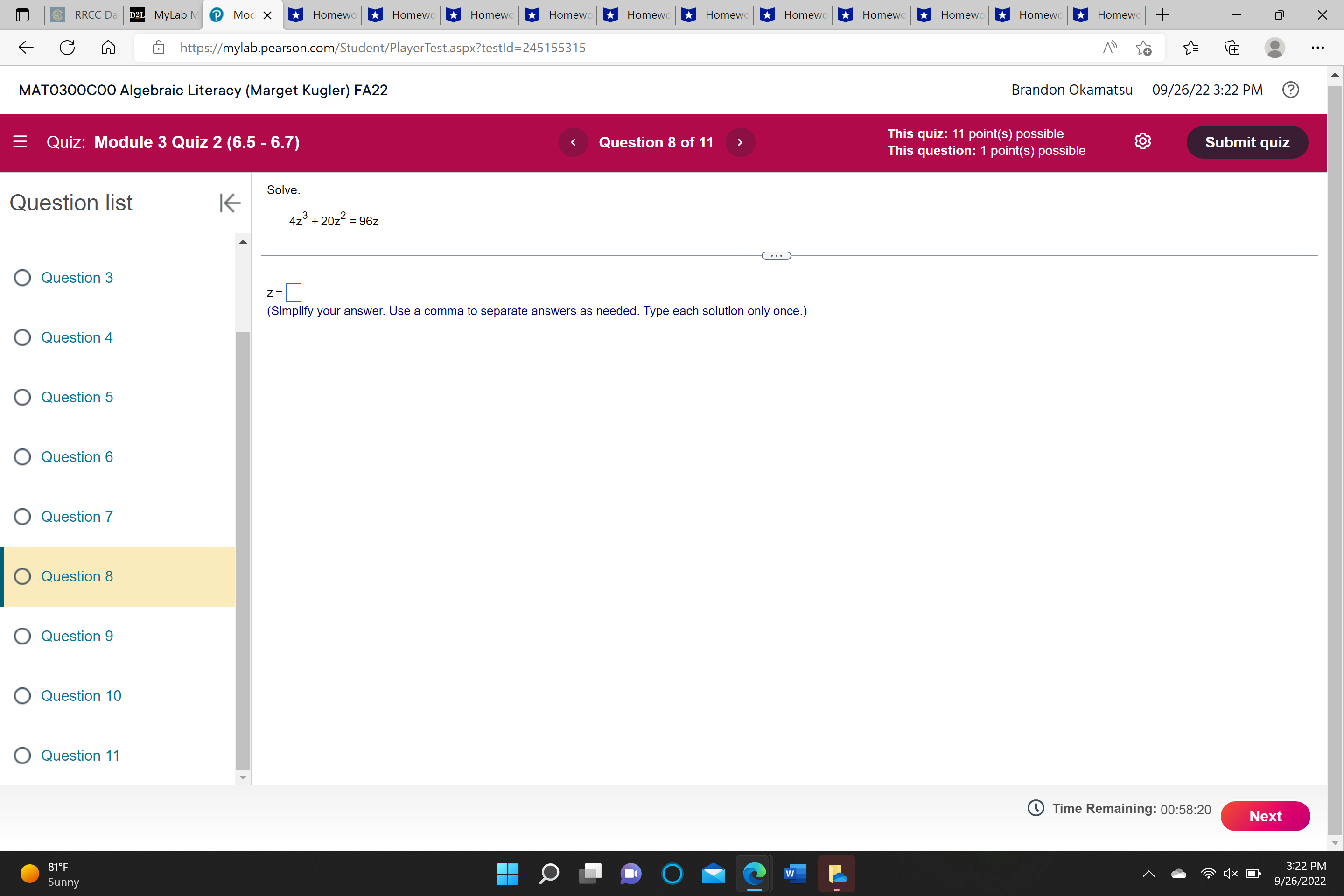Select the Question 6 radio circle

[22, 457]
